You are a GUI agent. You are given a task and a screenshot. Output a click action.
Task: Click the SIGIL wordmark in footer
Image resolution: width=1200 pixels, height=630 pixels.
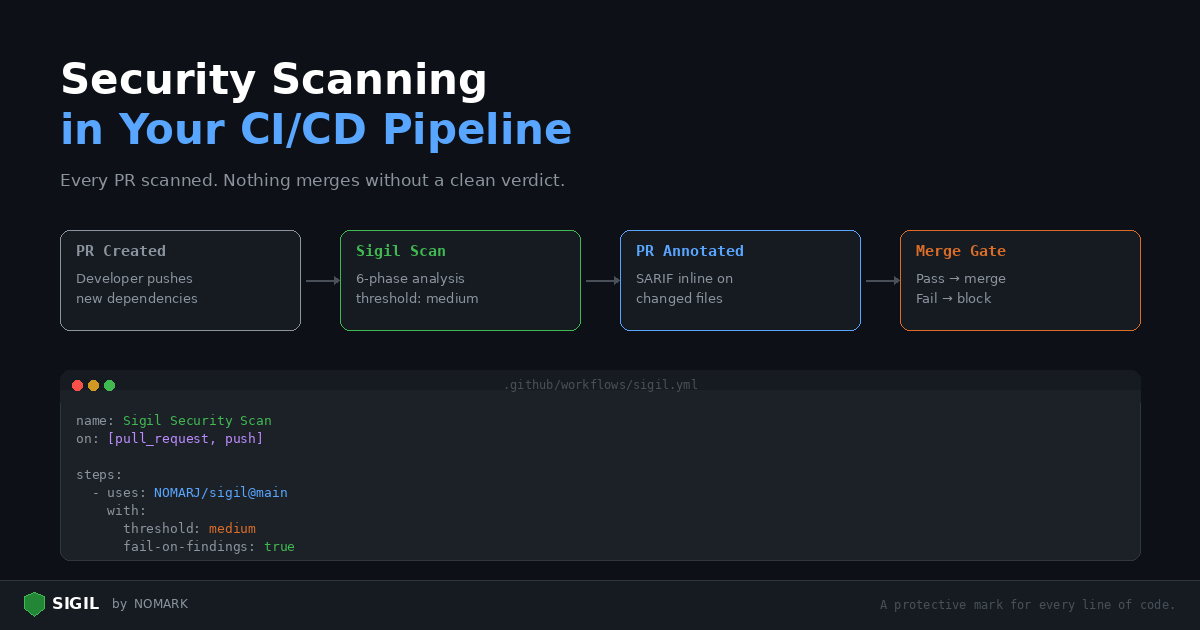[76, 604]
